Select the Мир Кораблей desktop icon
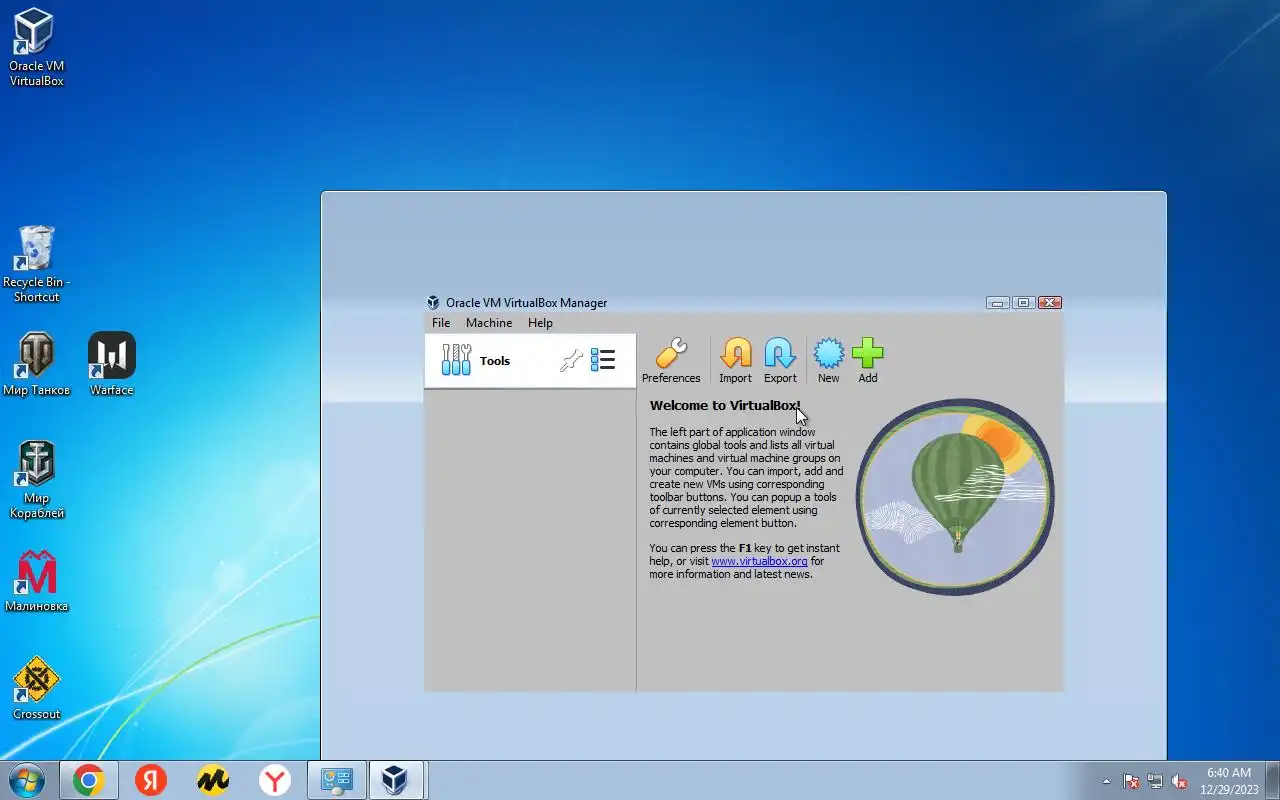The image size is (1280, 800). click(x=36, y=480)
